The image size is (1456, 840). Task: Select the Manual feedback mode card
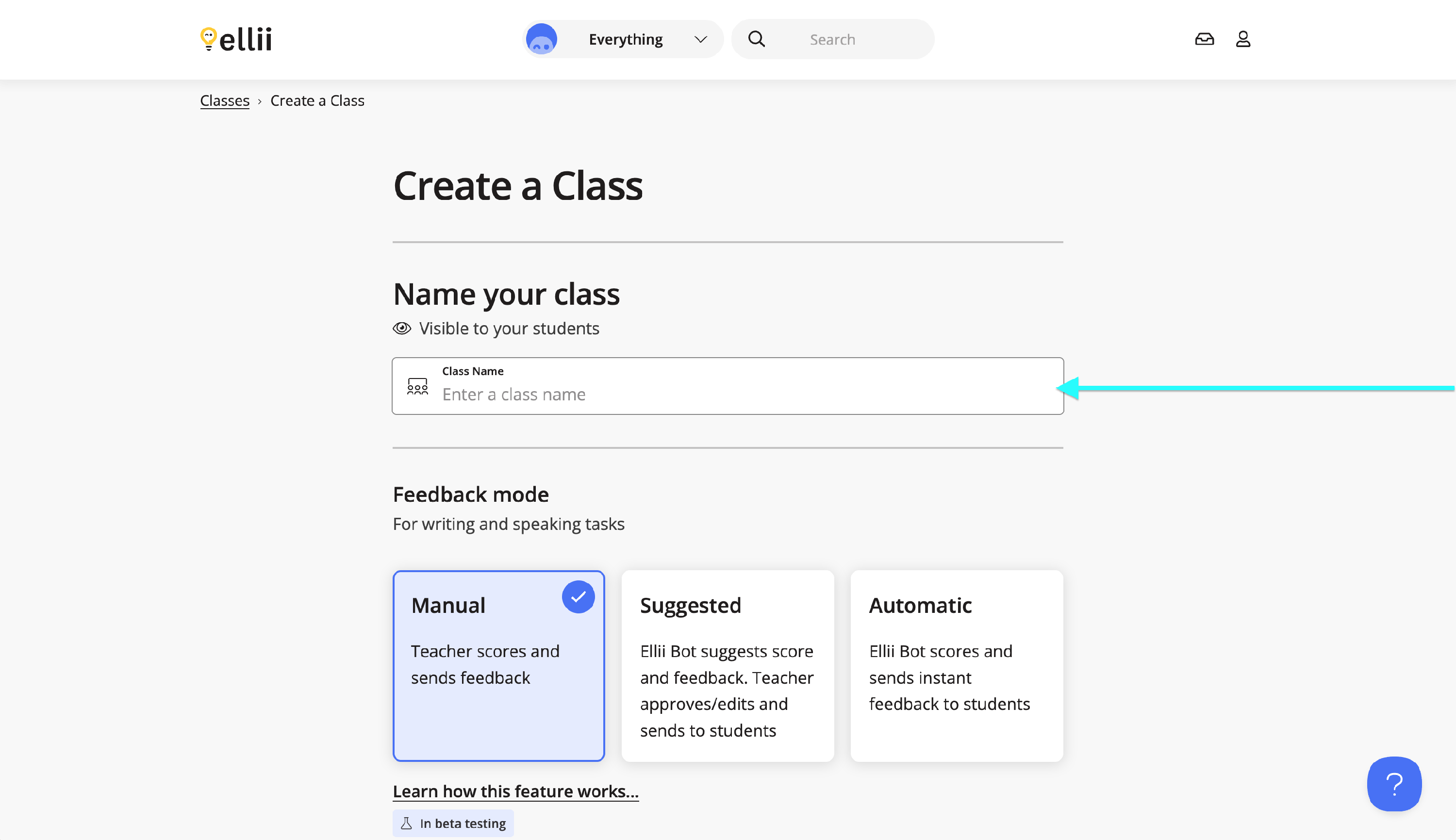pos(498,666)
